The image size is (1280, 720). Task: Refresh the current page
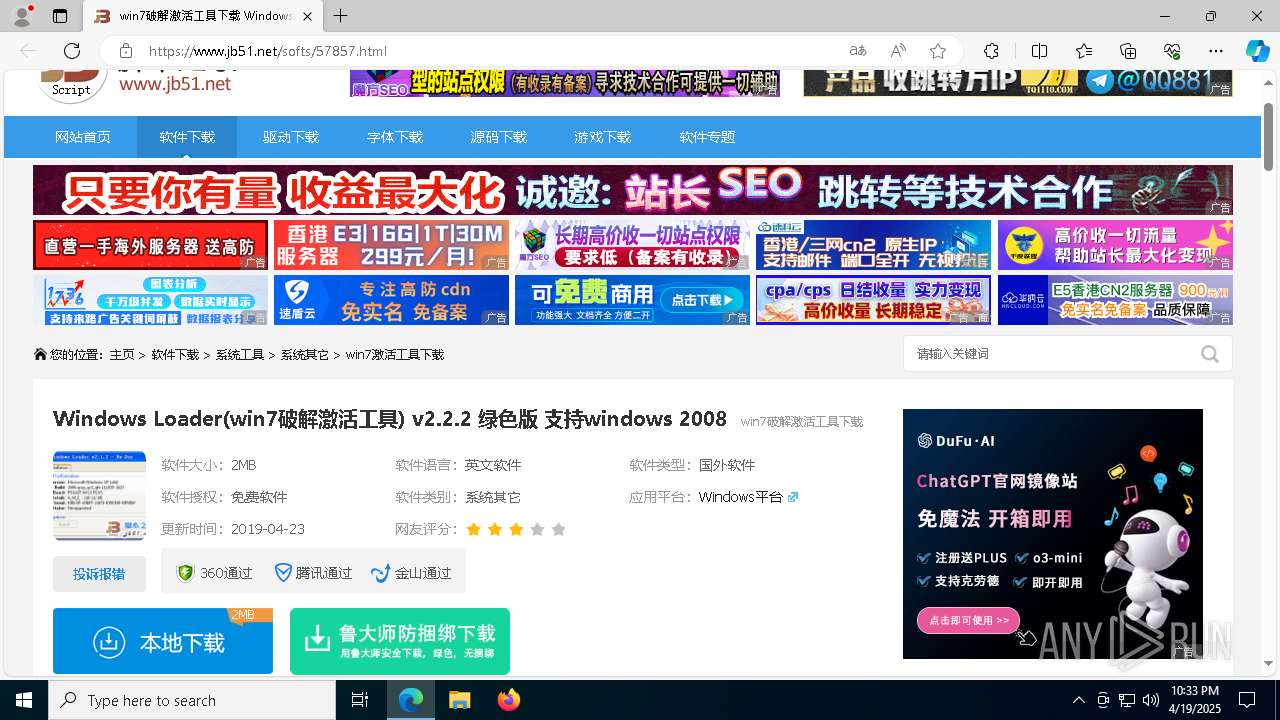[72, 51]
